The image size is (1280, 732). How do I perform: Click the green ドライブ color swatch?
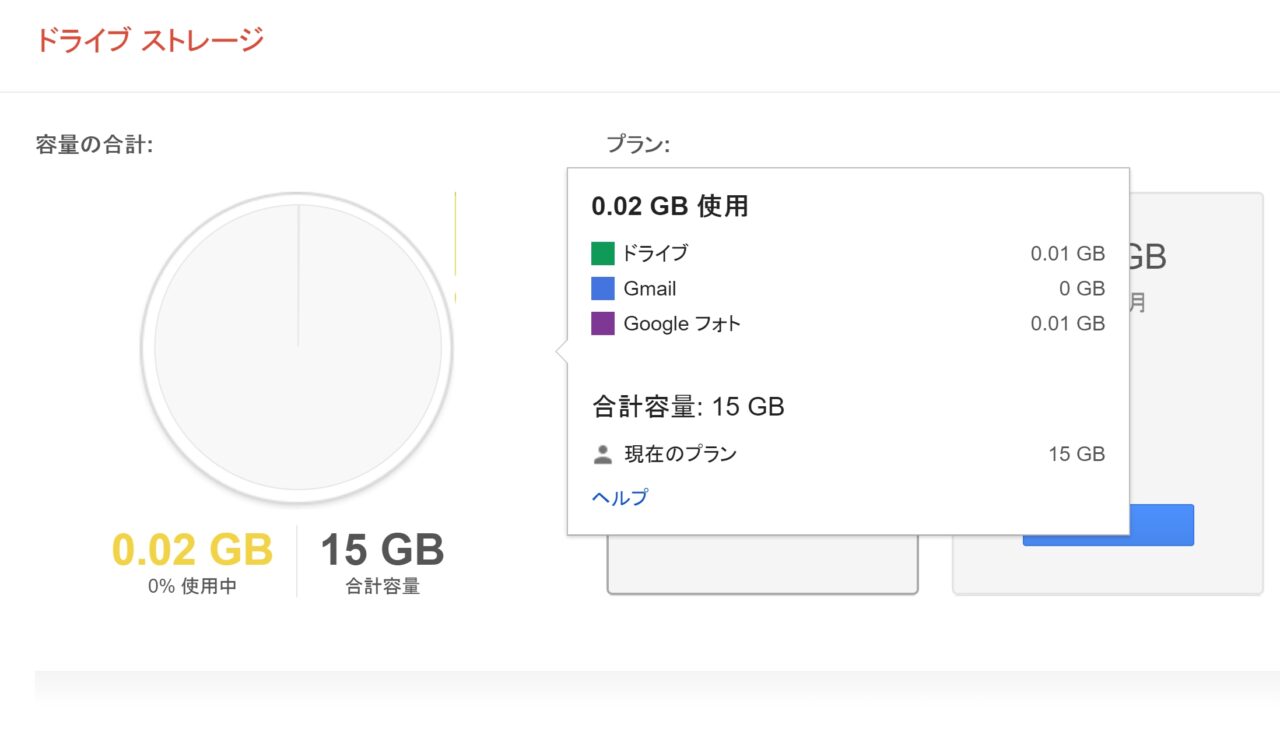[x=602, y=253]
